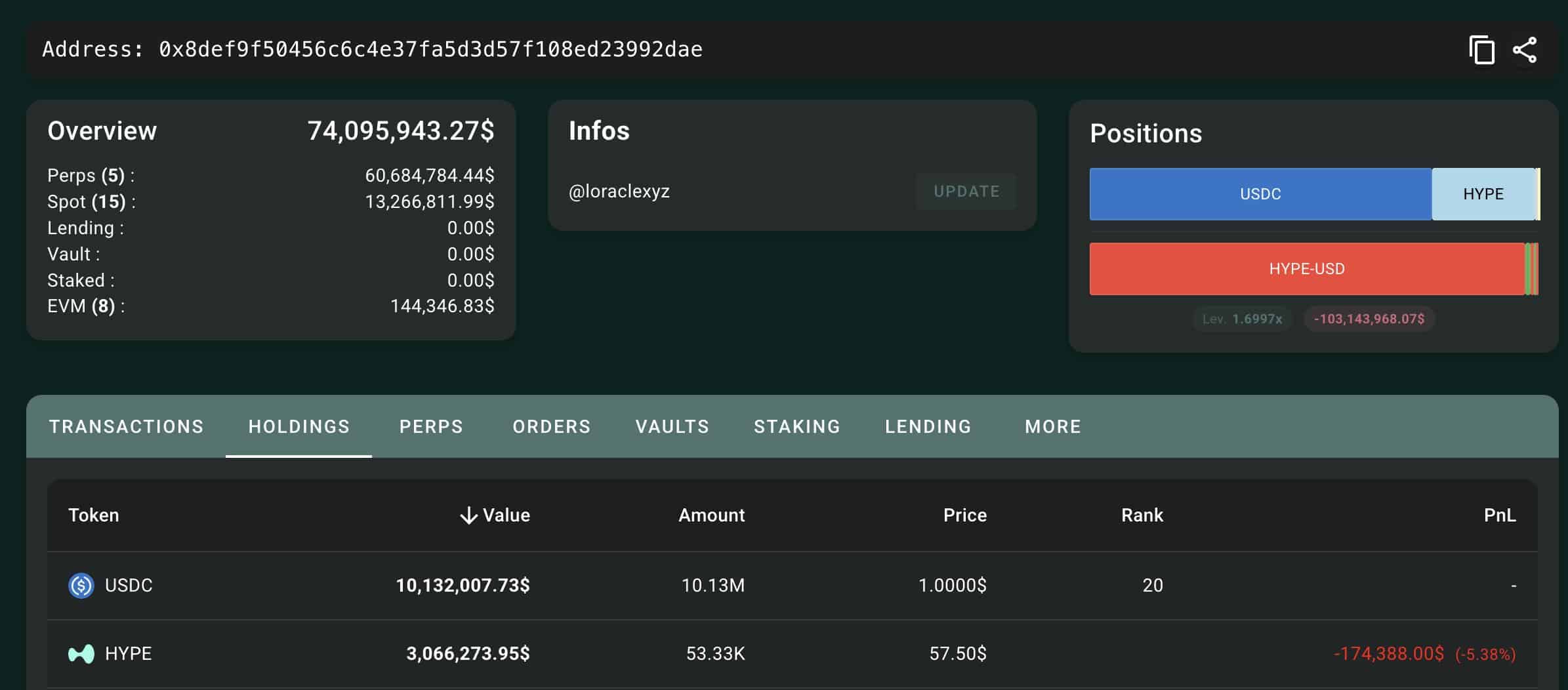
Task: Click the wallet address text
Action: click(x=430, y=50)
